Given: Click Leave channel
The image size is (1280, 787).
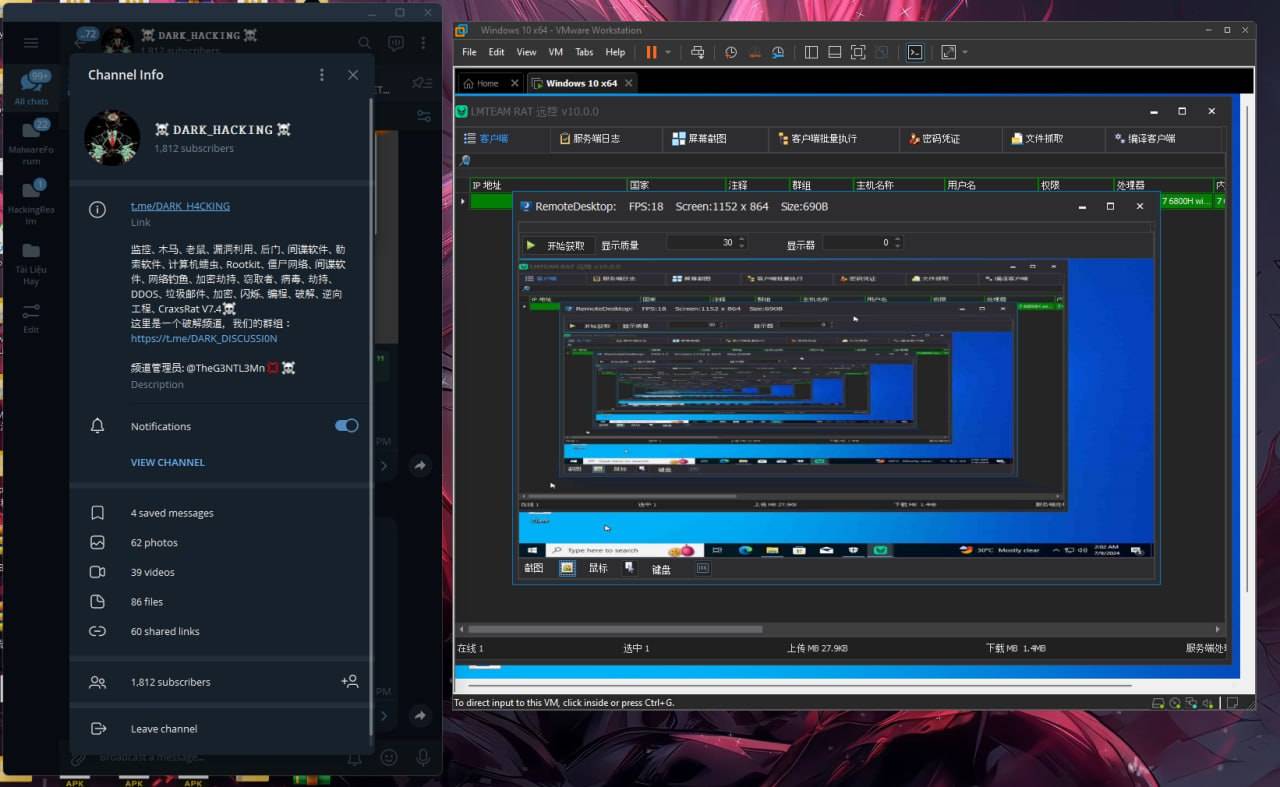Looking at the screenshot, I should tap(220, 729).
